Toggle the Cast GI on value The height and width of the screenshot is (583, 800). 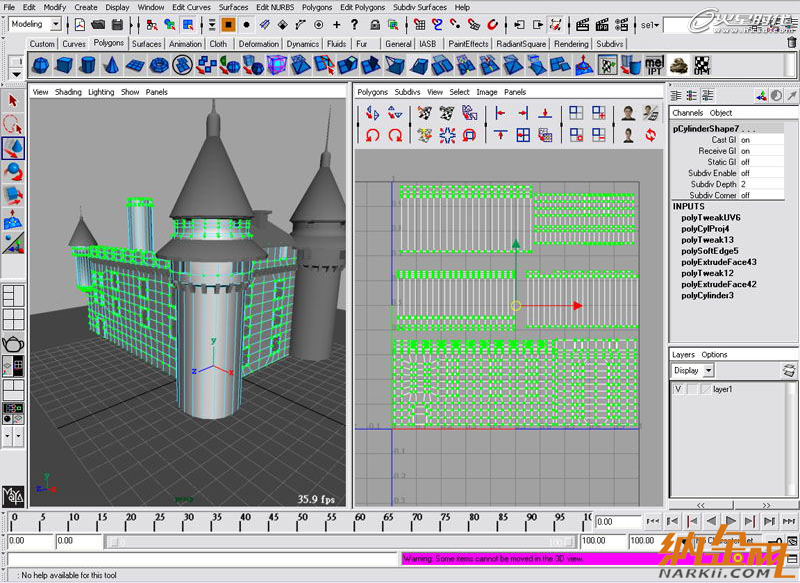point(745,140)
